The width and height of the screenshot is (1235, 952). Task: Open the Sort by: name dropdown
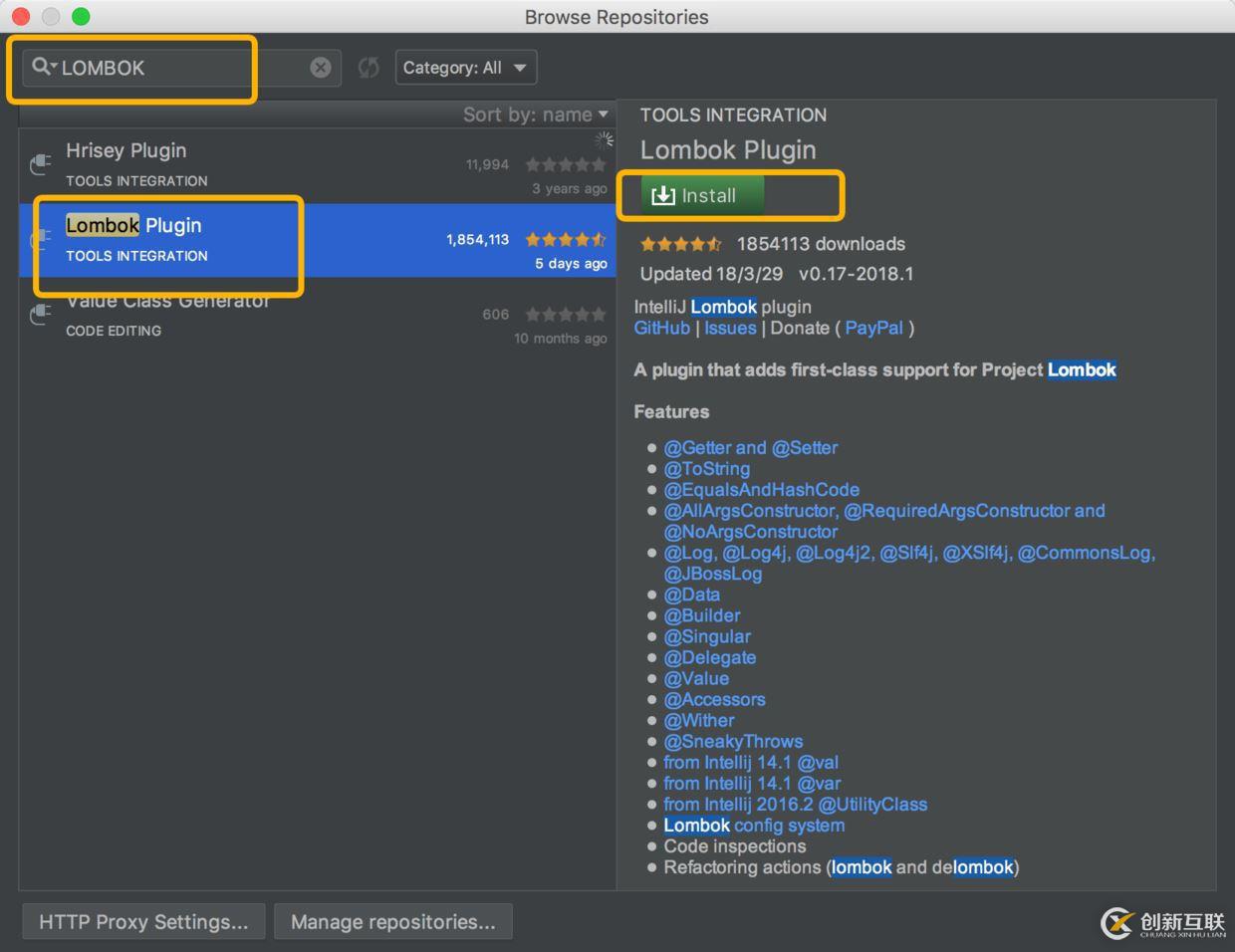536,115
